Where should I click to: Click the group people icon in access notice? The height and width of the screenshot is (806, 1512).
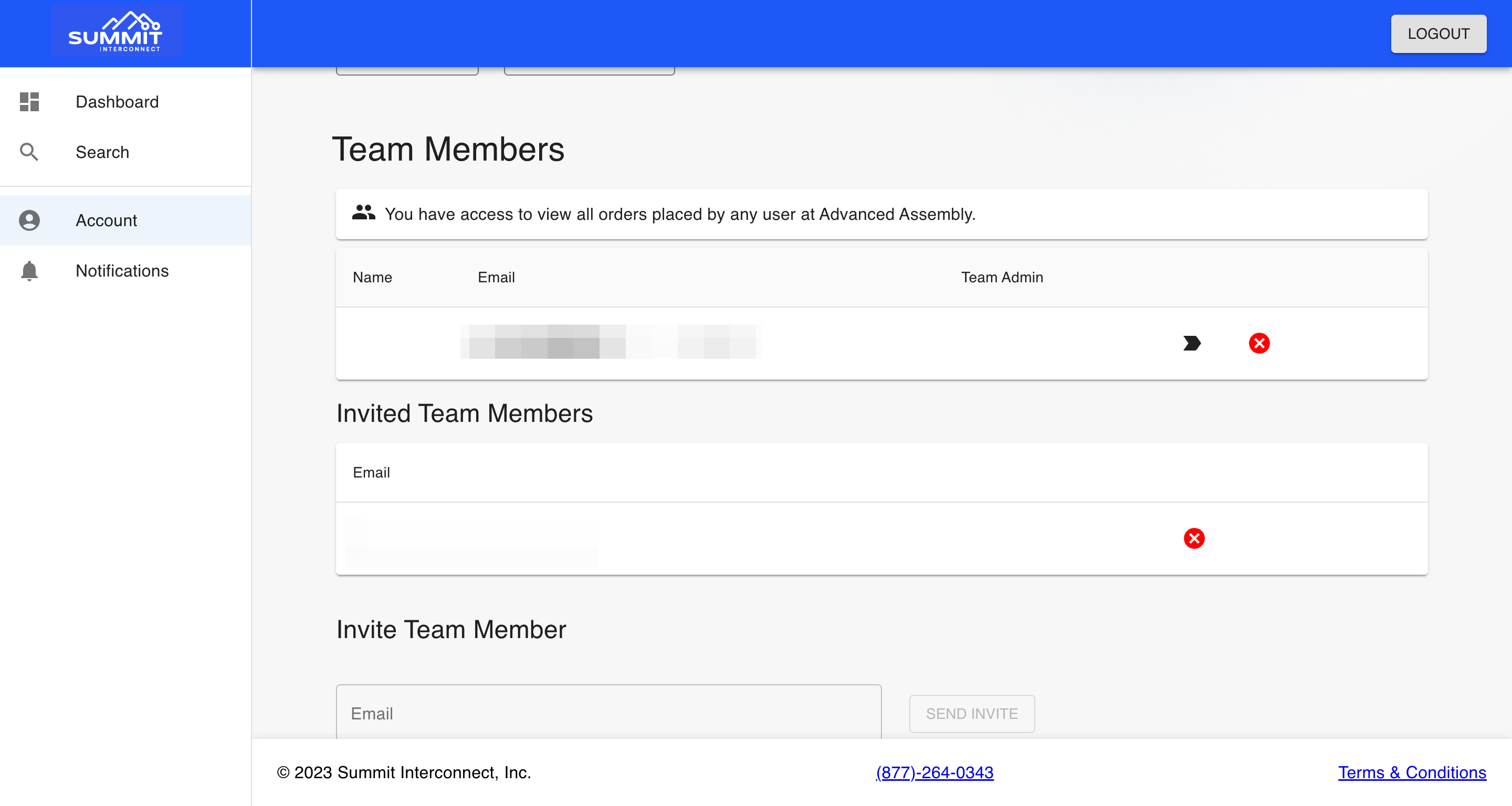tap(363, 213)
